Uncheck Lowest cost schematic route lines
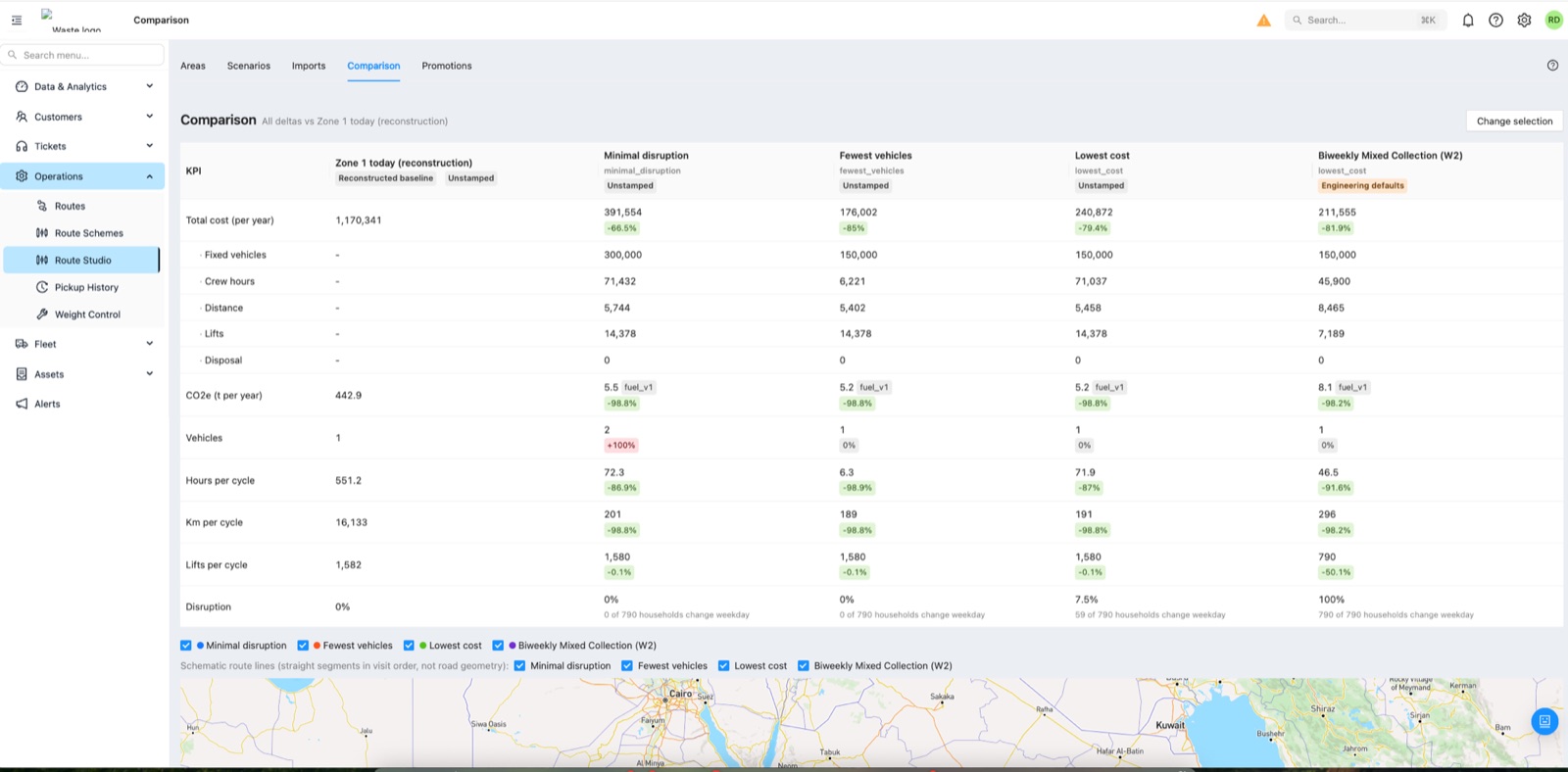Viewport: 1568px width, 772px height. pos(723,666)
